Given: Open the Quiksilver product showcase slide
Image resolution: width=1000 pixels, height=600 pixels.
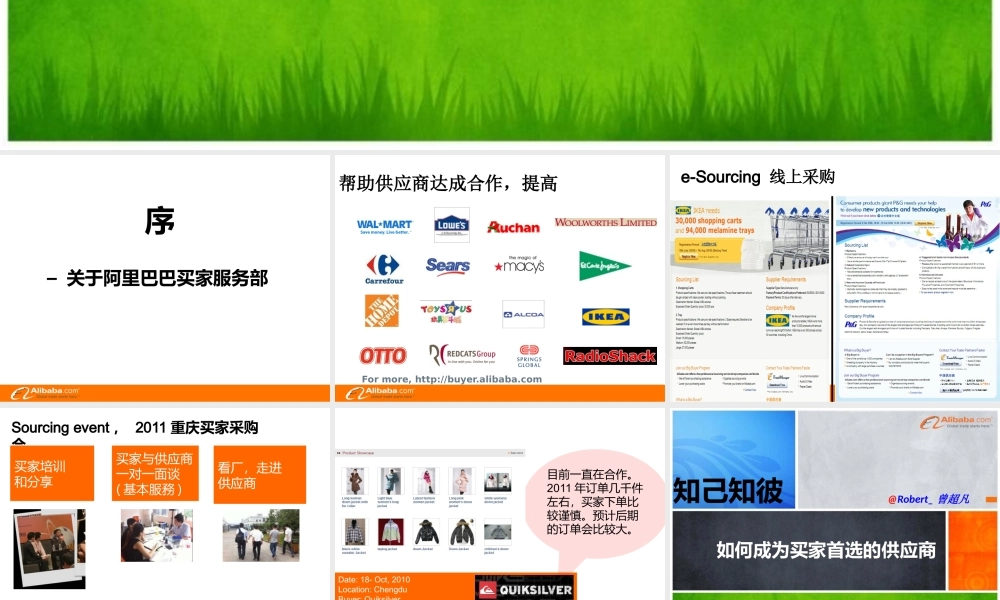Looking at the screenshot, I should (x=500, y=504).
